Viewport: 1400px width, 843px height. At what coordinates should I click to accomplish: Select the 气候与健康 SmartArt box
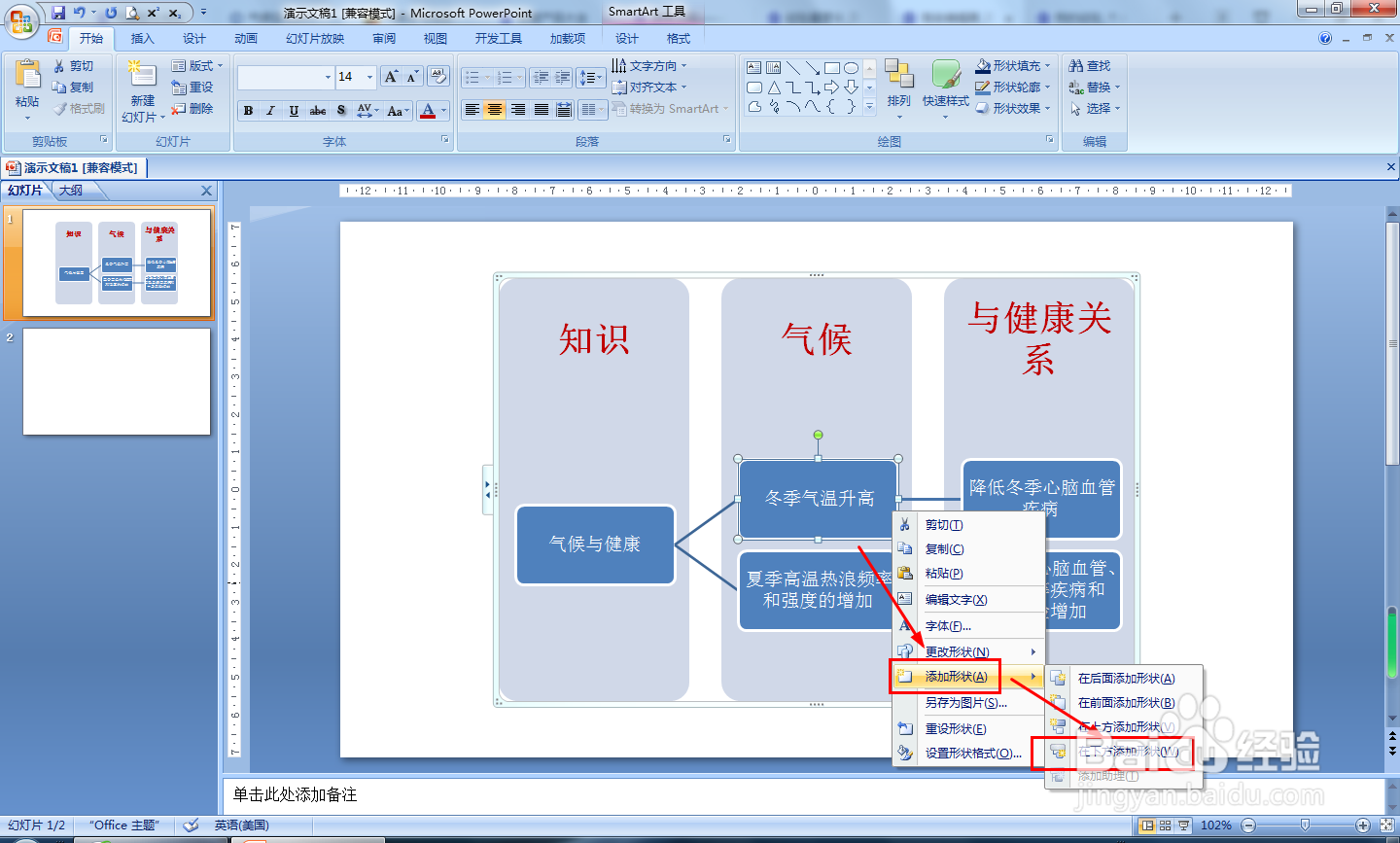click(595, 544)
